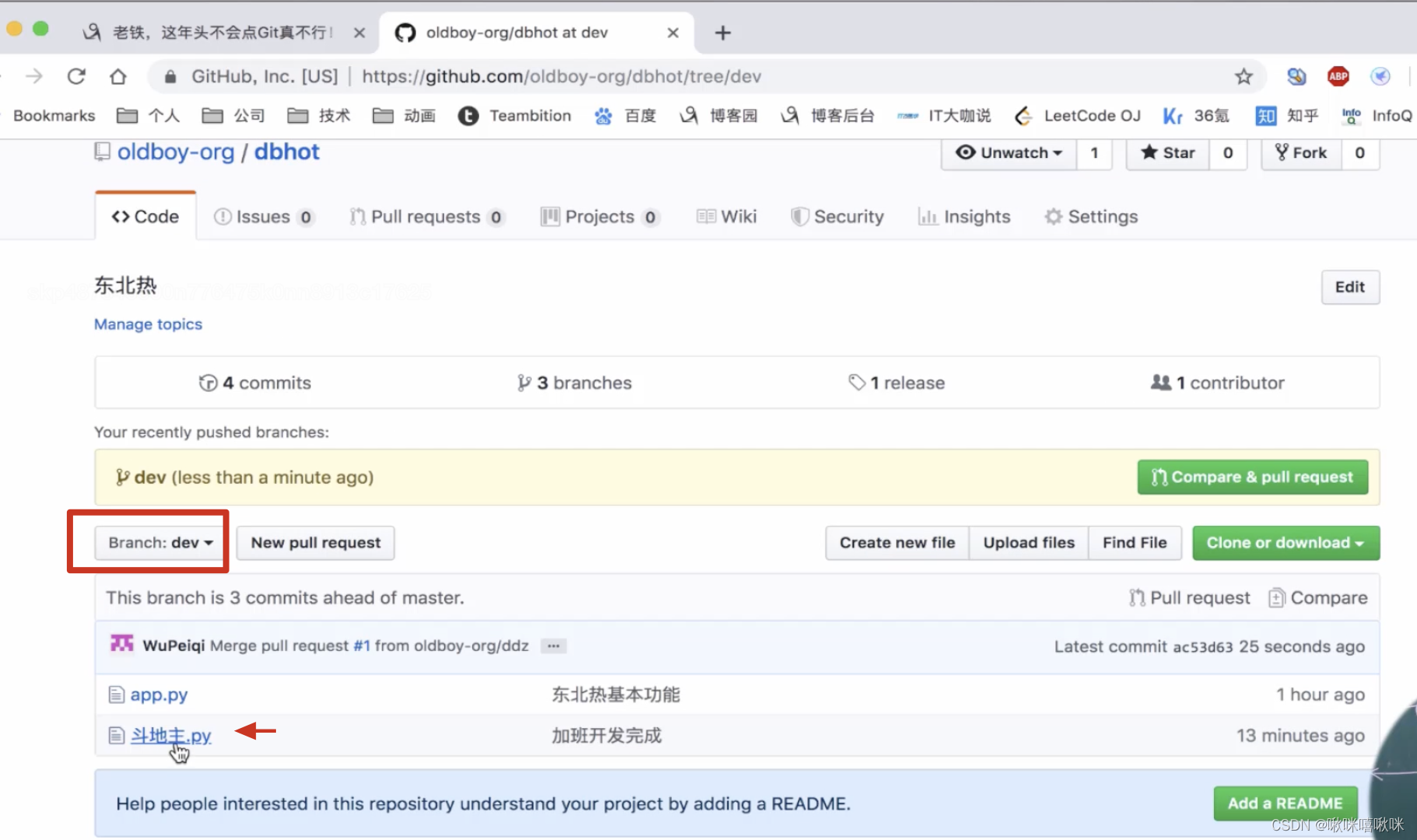Click Upload files button
Viewport: 1417px width, 840px height.
pyautogui.click(x=1029, y=542)
